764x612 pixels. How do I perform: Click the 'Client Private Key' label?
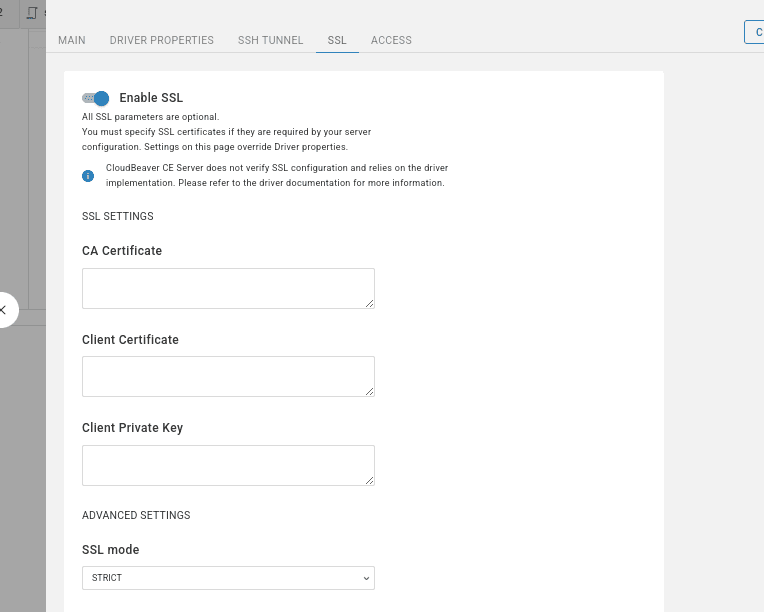133,428
